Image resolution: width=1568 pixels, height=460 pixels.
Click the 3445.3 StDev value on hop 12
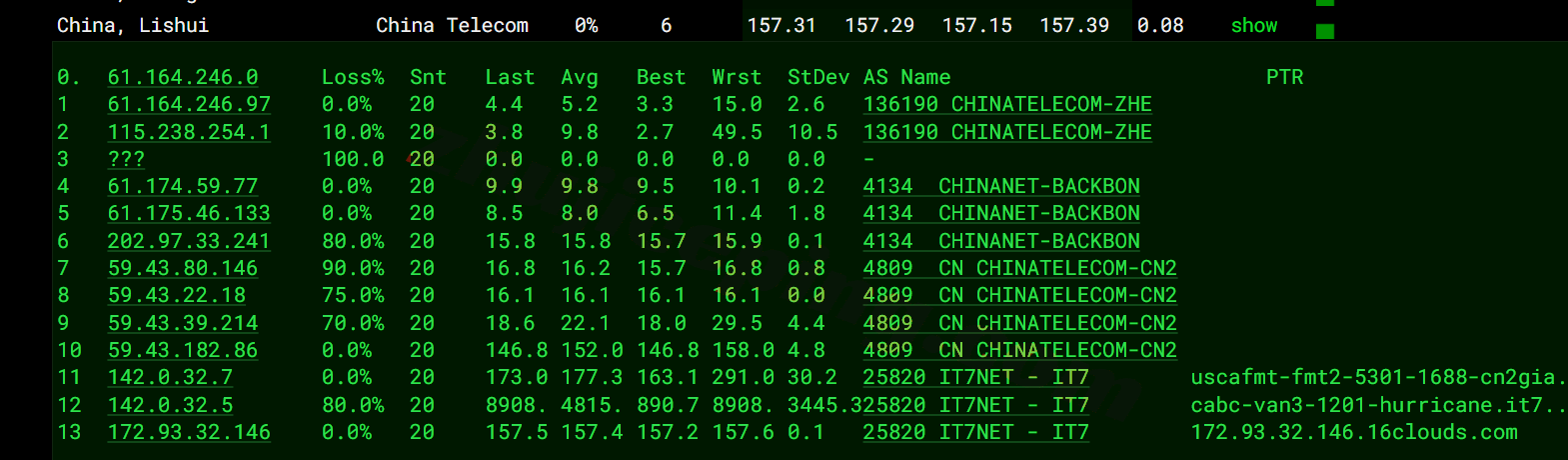824,405
